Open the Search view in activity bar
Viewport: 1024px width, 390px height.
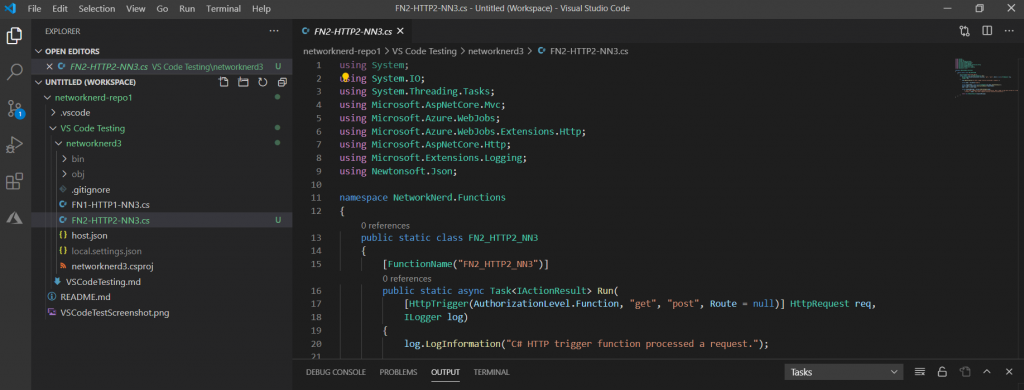click(x=14, y=72)
